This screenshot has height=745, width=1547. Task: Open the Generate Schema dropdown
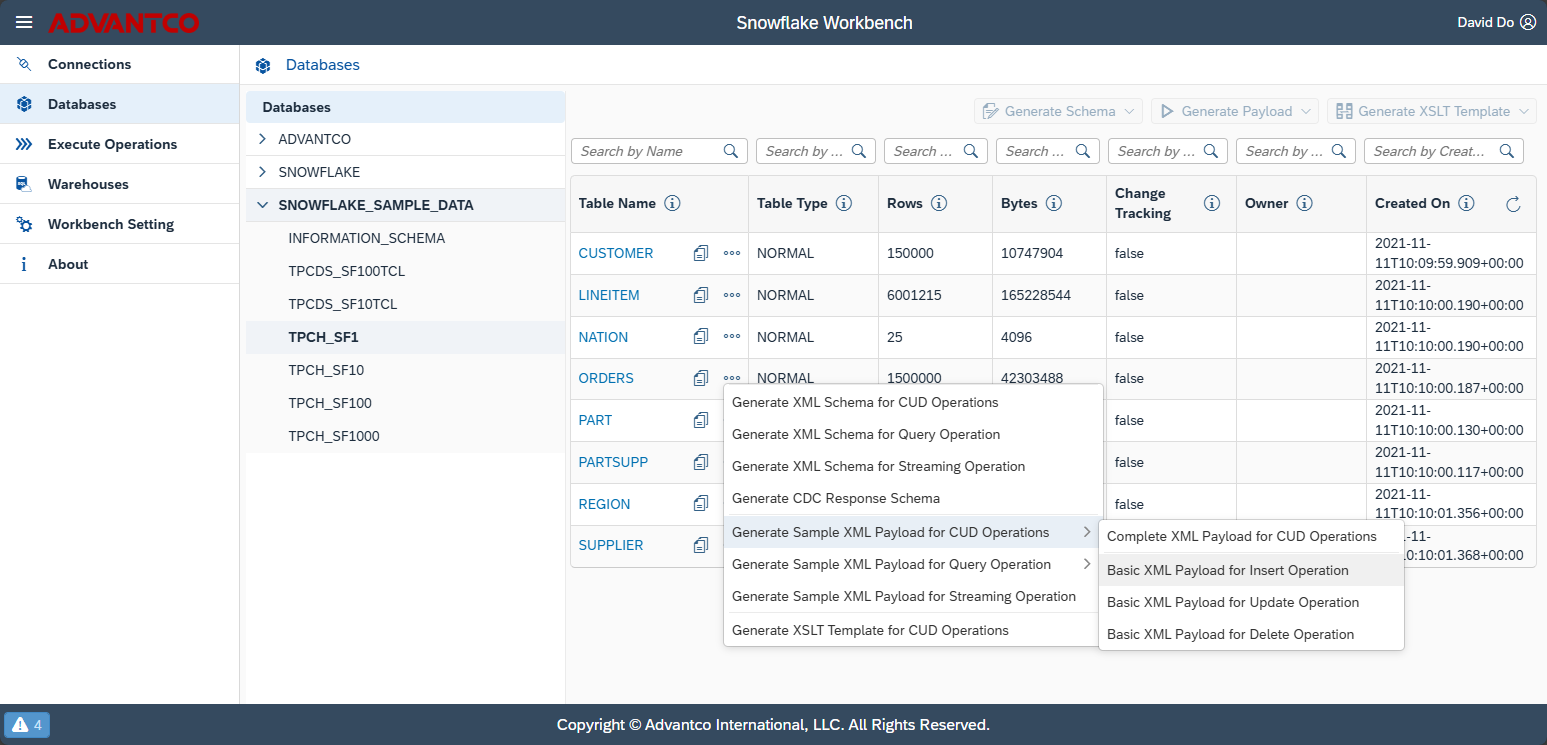[x=1058, y=111]
